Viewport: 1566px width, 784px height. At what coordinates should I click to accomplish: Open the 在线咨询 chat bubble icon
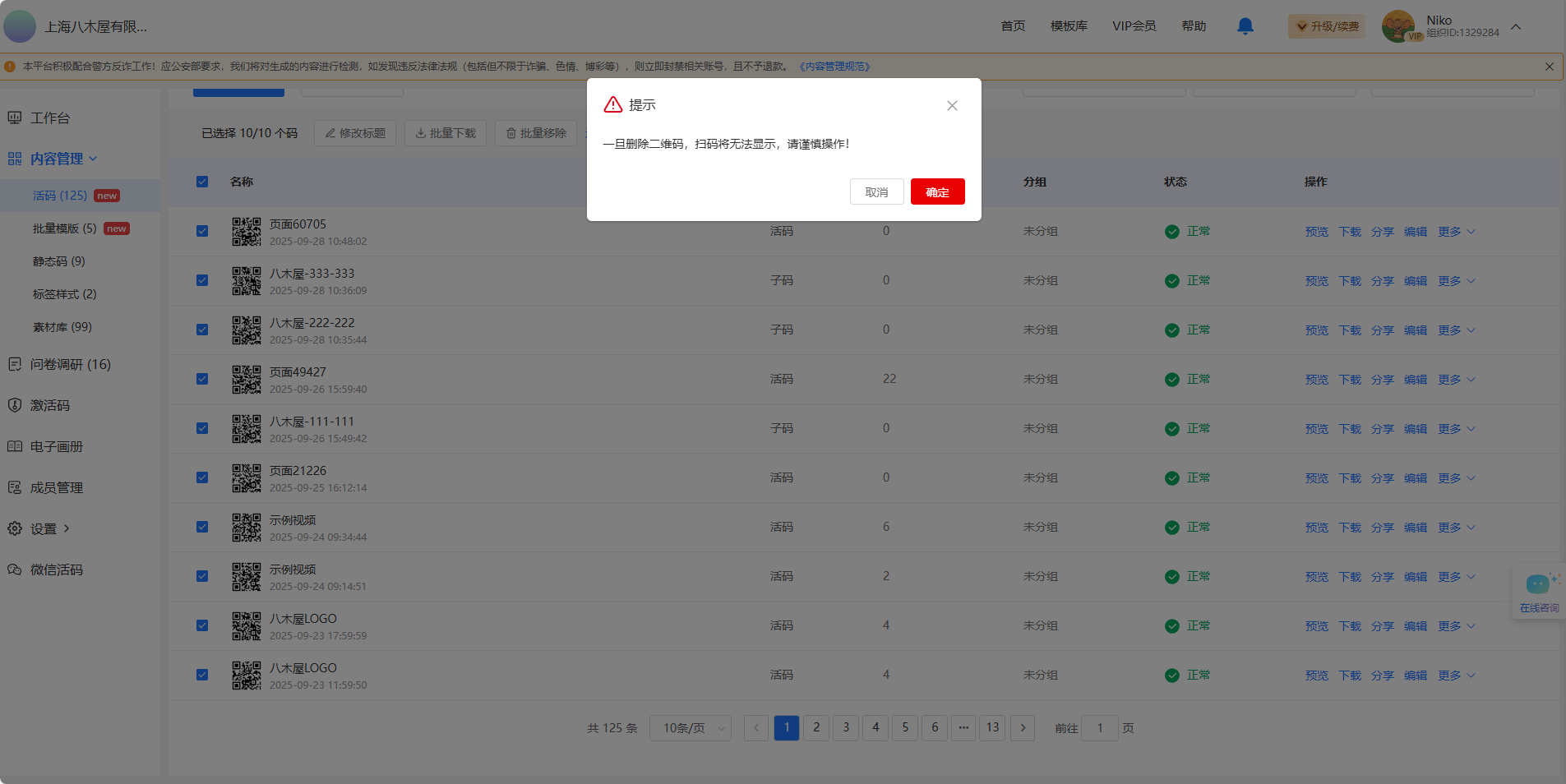(1538, 585)
